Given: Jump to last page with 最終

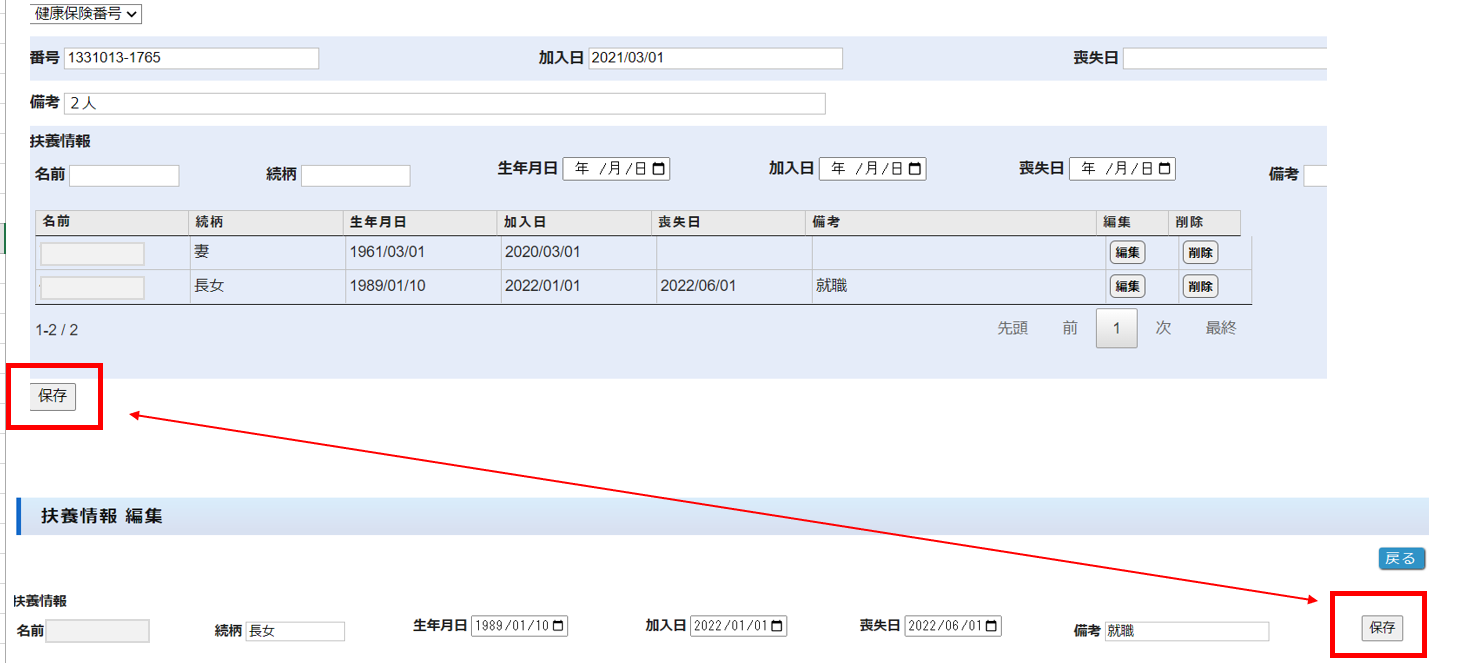Looking at the screenshot, I should click(1220, 328).
